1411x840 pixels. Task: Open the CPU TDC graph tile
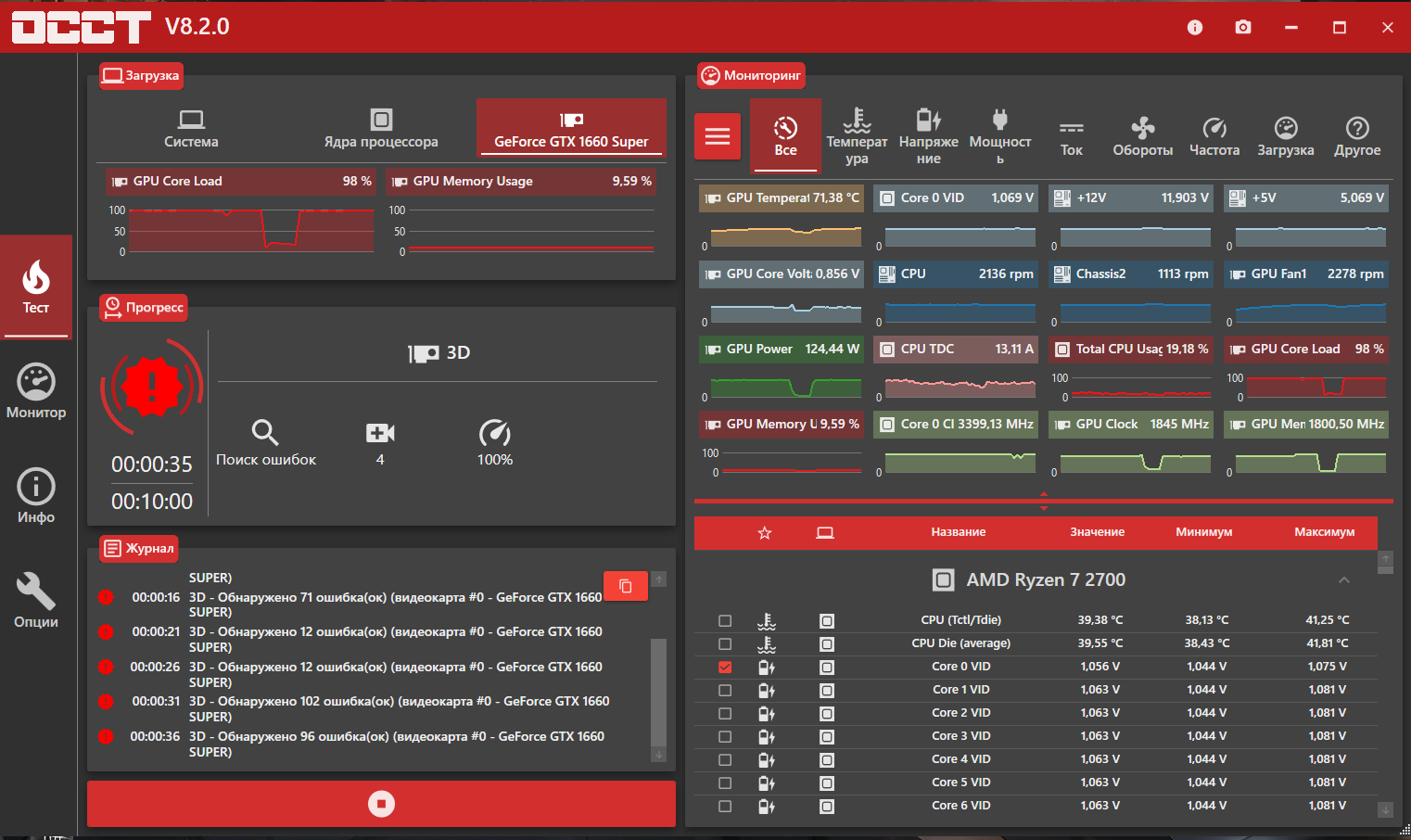click(x=956, y=370)
